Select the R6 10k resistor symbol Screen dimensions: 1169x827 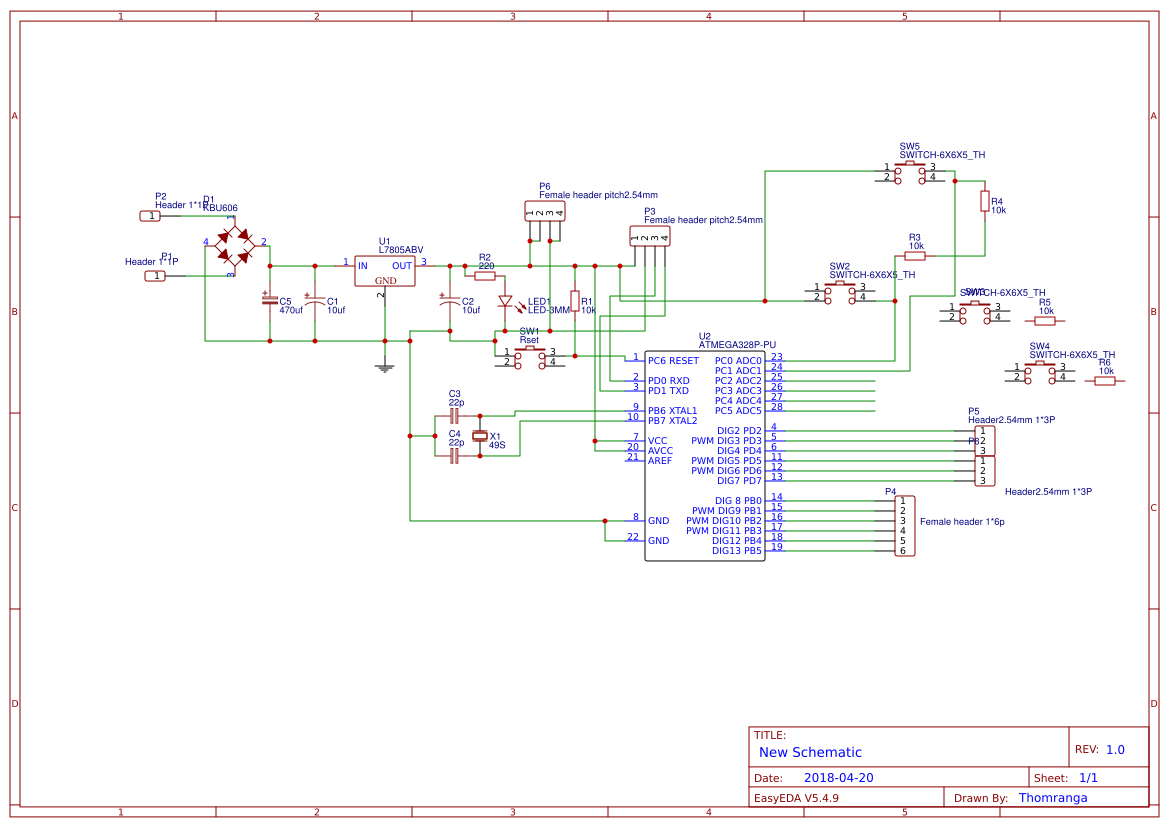(1105, 381)
